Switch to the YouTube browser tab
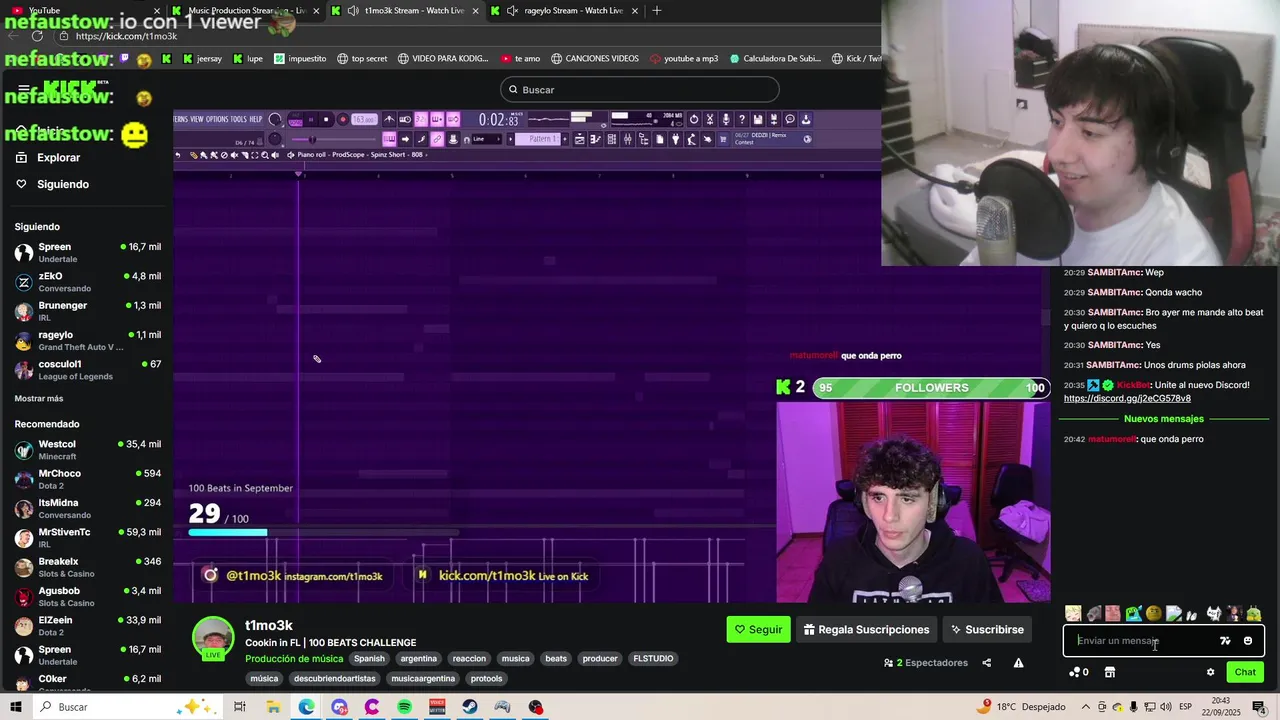Viewport: 1280px width, 720px height. pyautogui.click(x=80, y=10)
